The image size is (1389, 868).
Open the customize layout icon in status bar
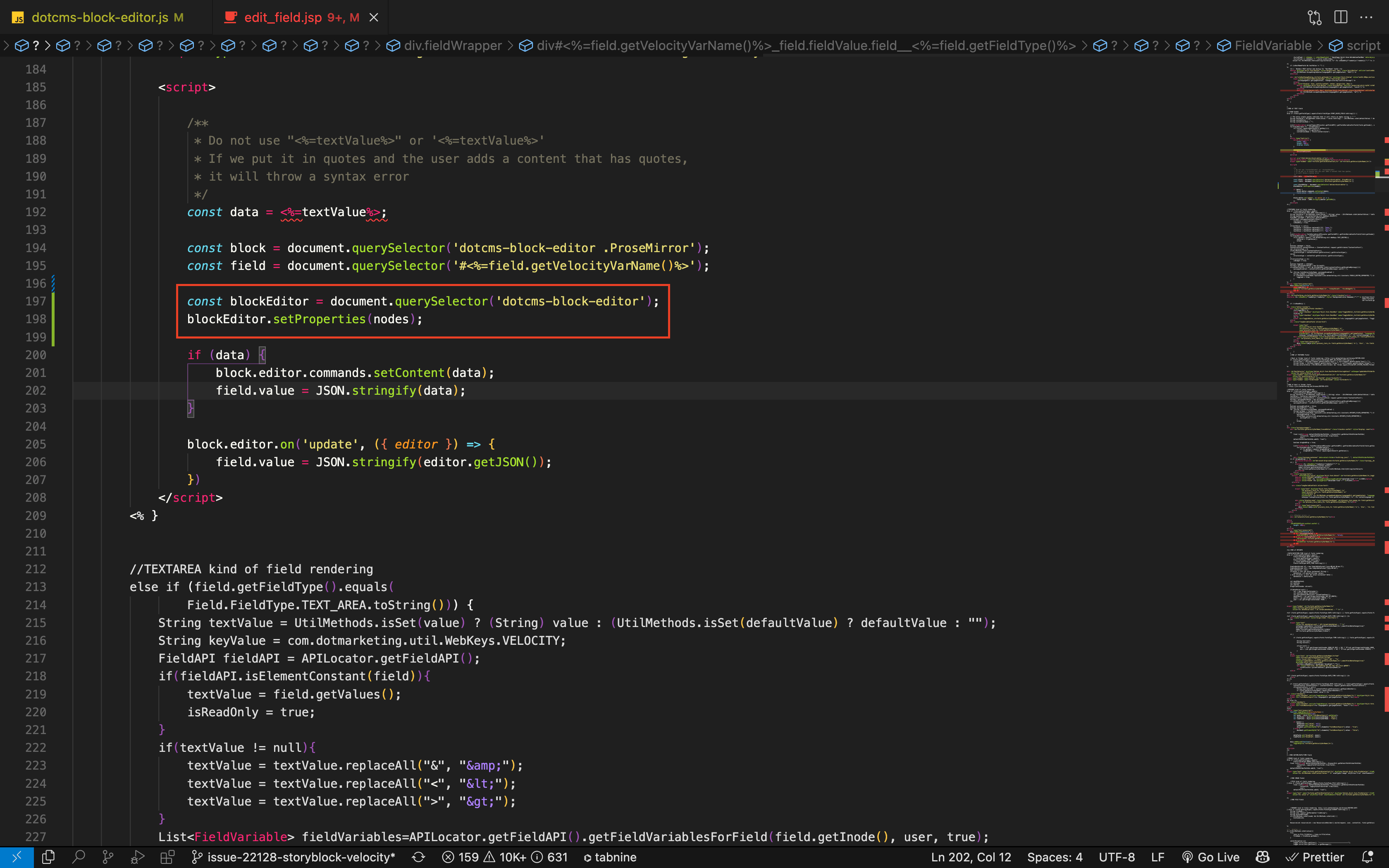pos(167,856)
